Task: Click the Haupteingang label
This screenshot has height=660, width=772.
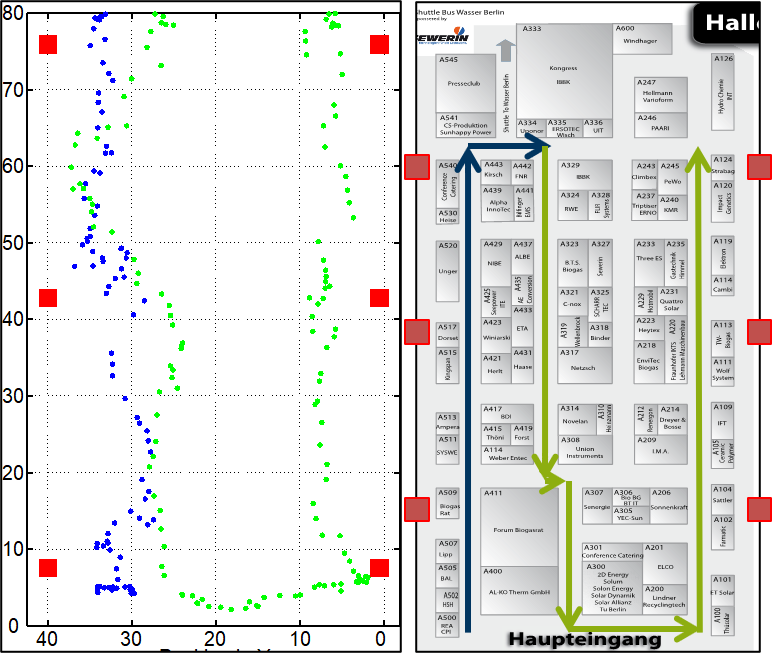Action: tap(584, 638)
